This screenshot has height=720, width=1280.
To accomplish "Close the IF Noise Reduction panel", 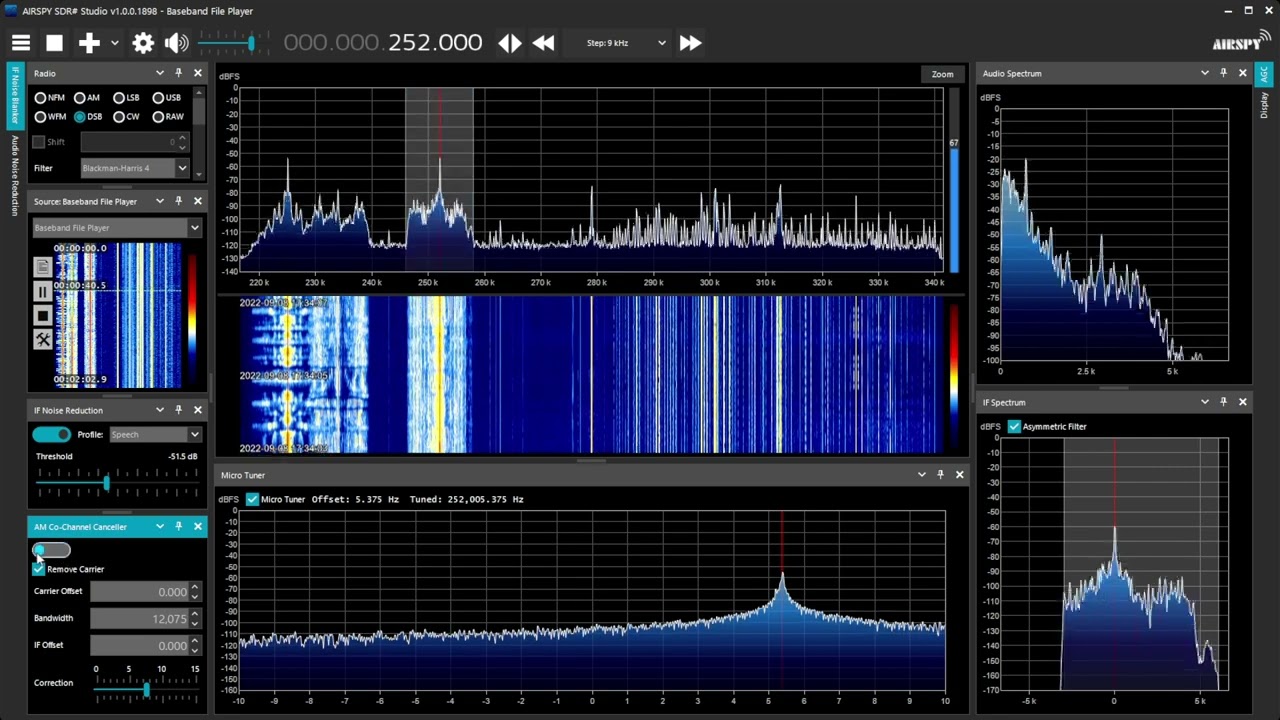I will coord(198,410).
